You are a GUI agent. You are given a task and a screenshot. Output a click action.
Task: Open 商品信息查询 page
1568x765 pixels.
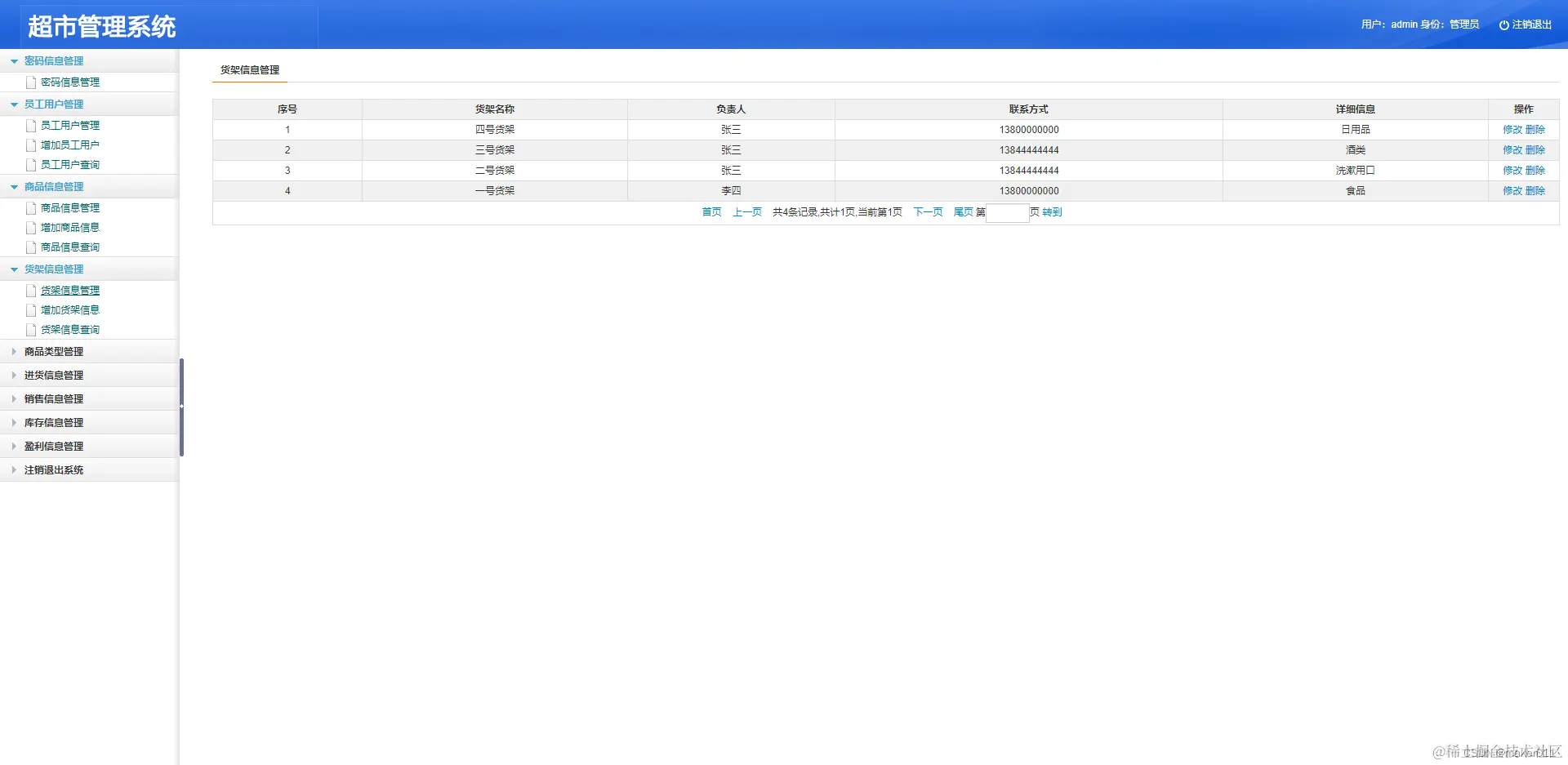click(70, 247)
